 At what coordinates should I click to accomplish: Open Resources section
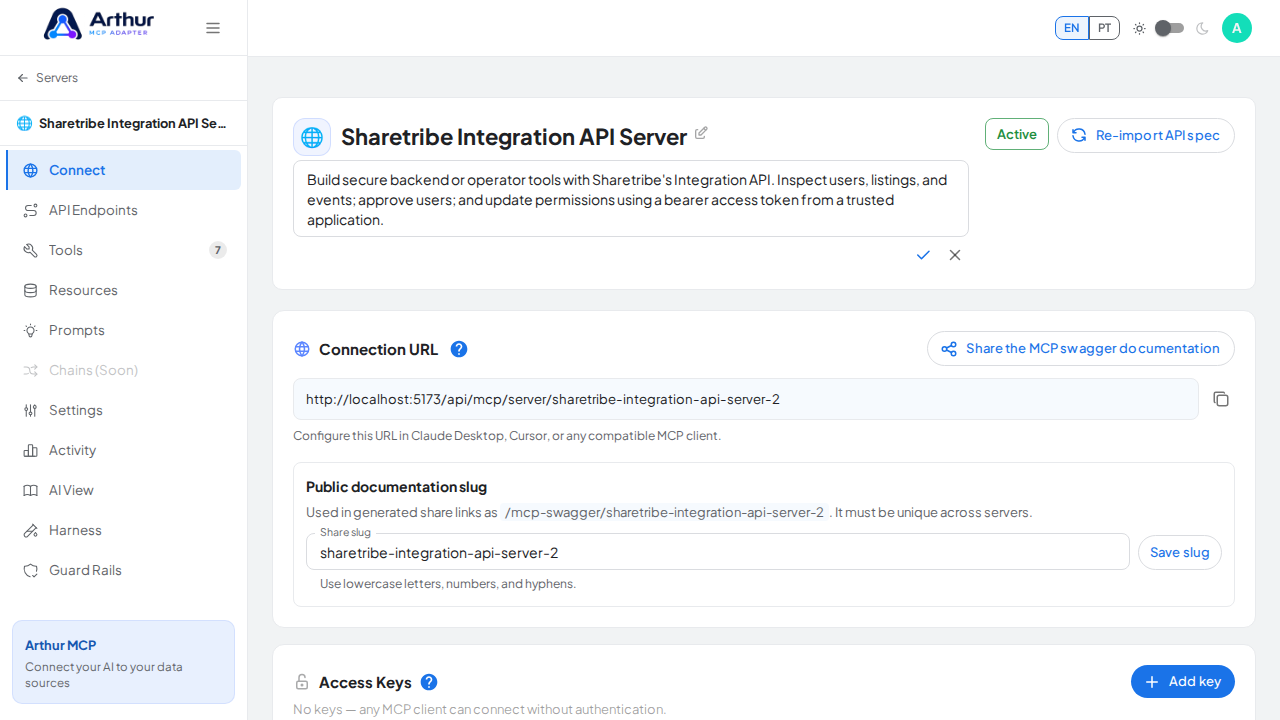(123, 290)
